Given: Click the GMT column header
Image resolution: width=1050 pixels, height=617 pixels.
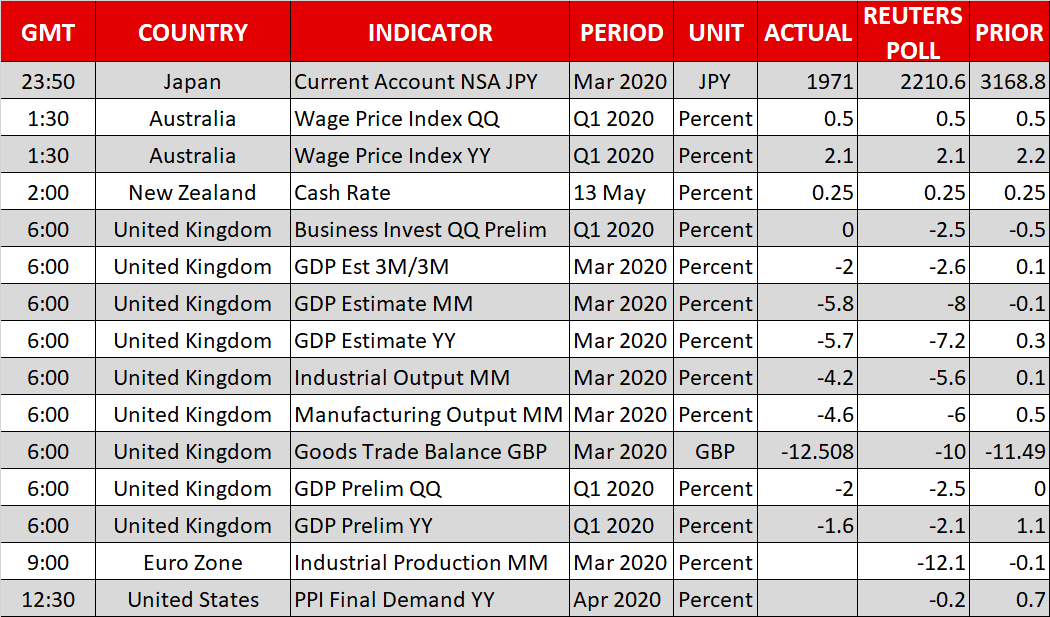Looking at the screenshot, I should tap(48, 33).
